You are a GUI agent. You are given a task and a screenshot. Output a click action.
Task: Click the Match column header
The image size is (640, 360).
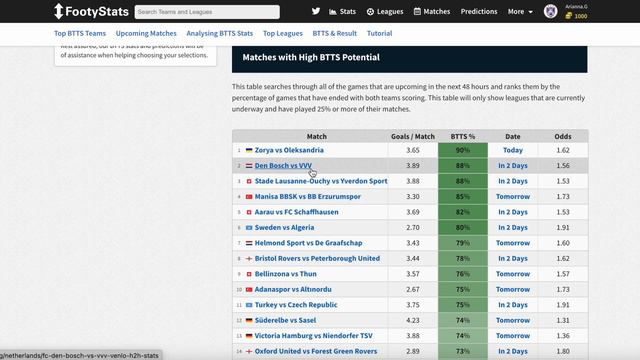[x=317, y=136]
